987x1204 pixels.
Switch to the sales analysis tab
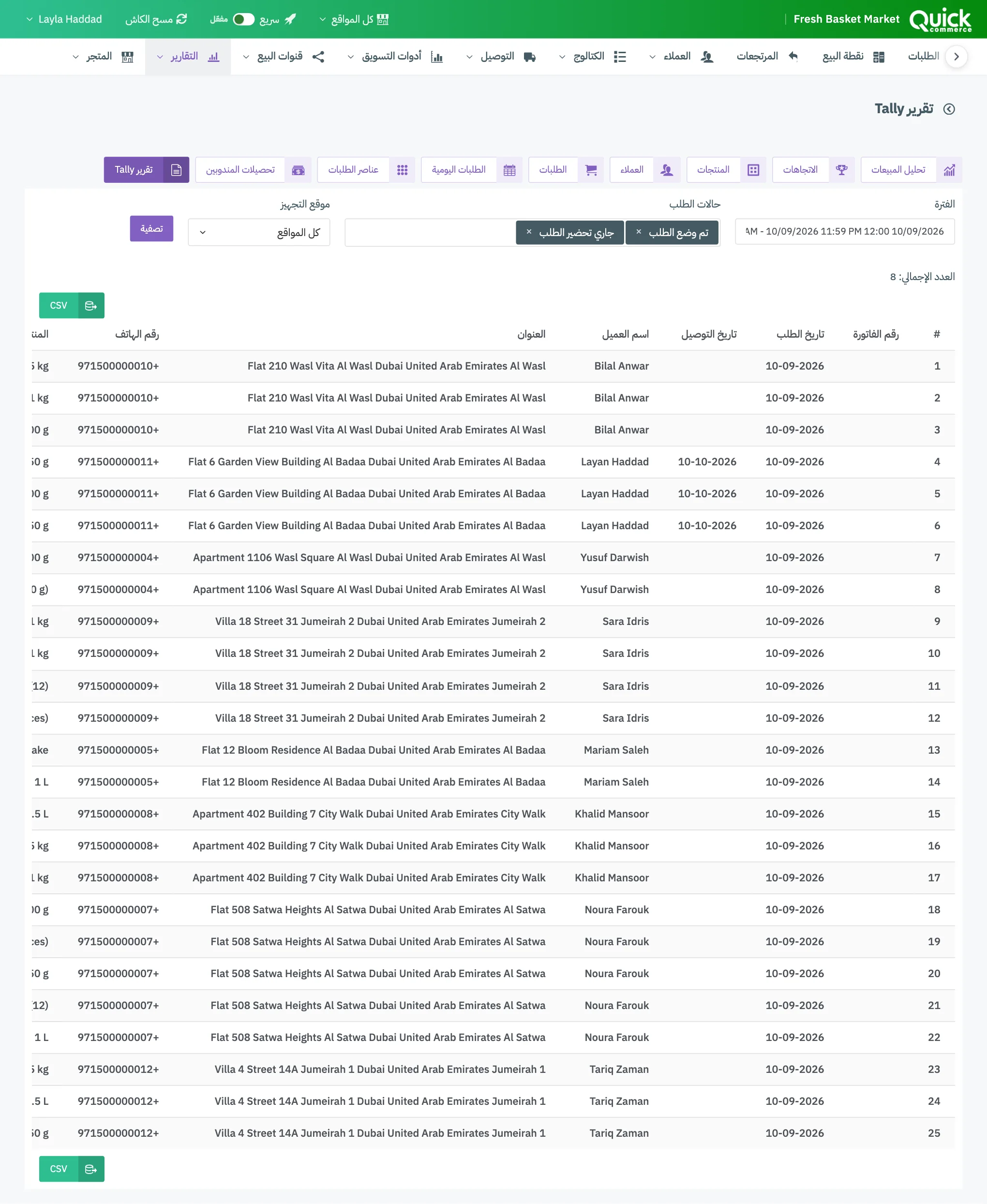[911, 170]
